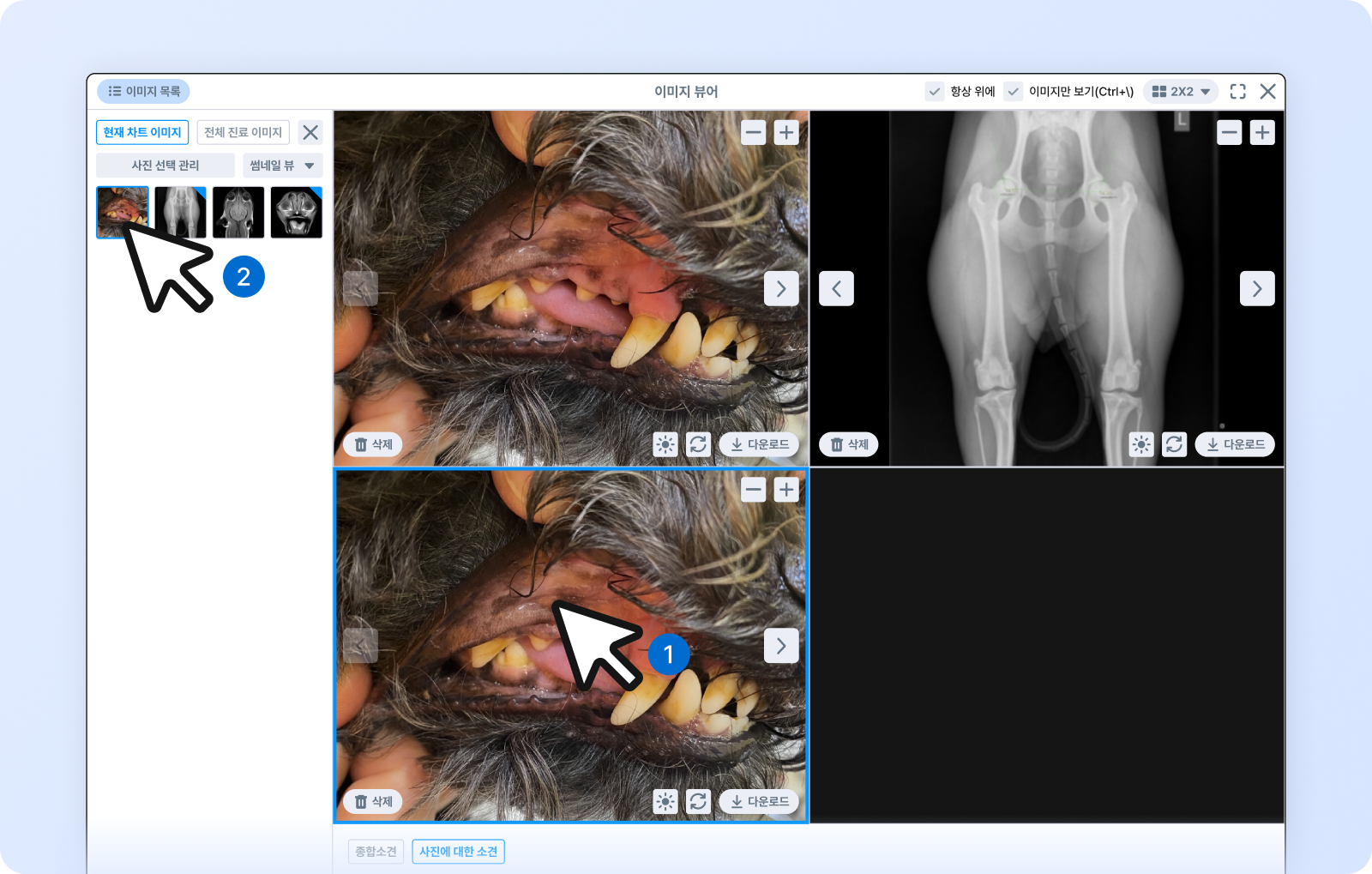The width and height of the screenshot is (1372, 874).
Task: Switch to 전체 진료 이미지 tab
Action: click(x=244, y=132)
